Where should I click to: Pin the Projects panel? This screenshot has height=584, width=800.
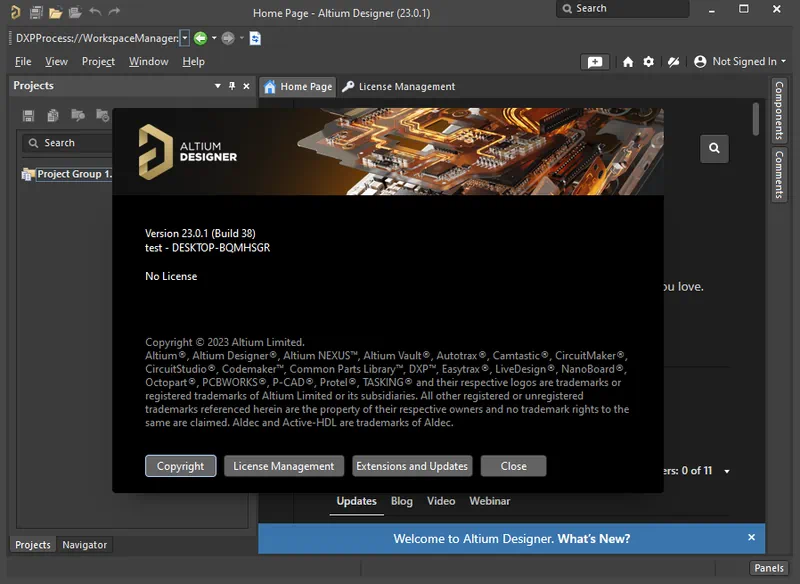(x=232, y=86)
